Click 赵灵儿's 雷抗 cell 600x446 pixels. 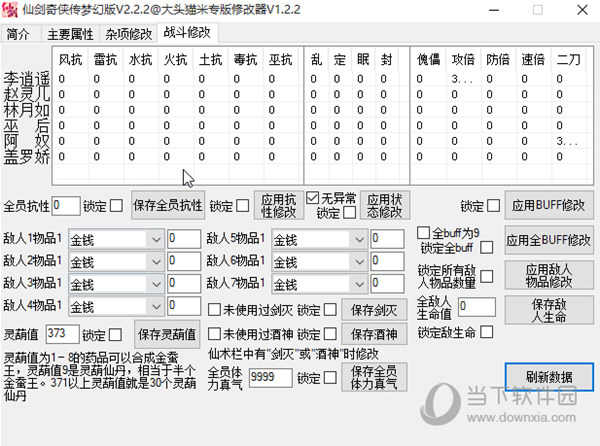coord(106,94)
